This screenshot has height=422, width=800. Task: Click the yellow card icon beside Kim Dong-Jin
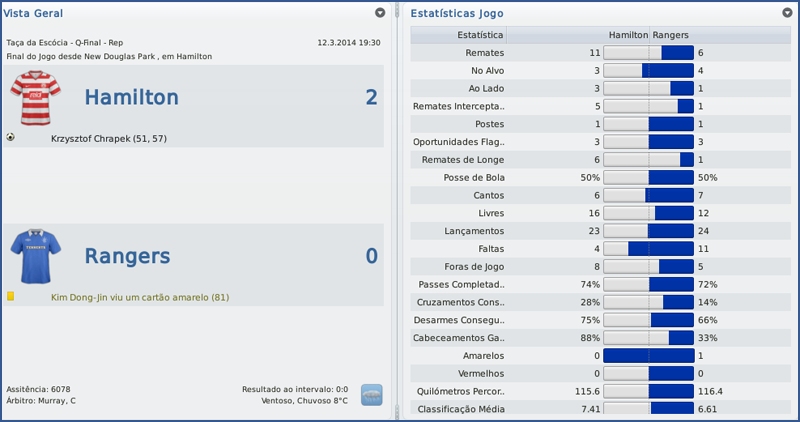point(10,296)
